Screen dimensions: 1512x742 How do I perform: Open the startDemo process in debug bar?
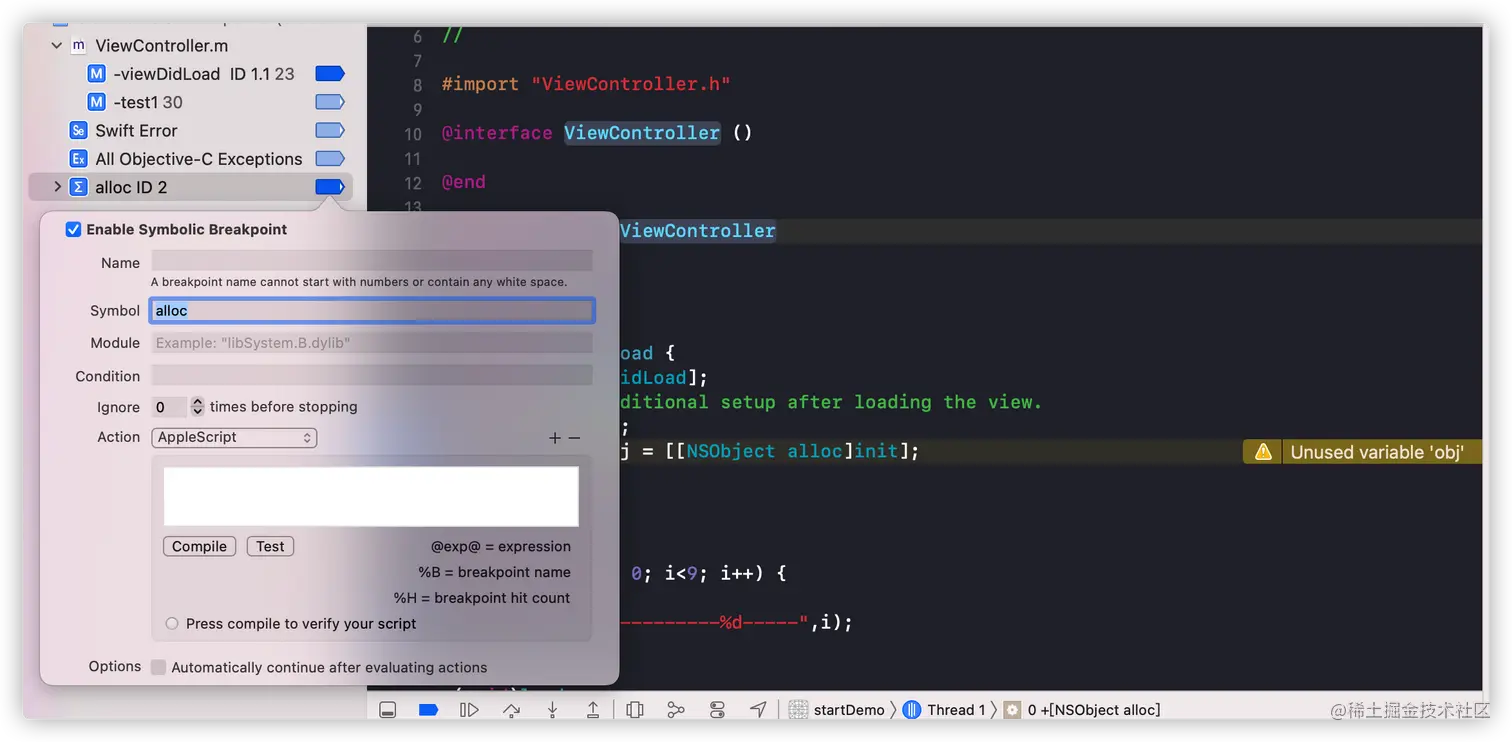click(x=837, y=710)
